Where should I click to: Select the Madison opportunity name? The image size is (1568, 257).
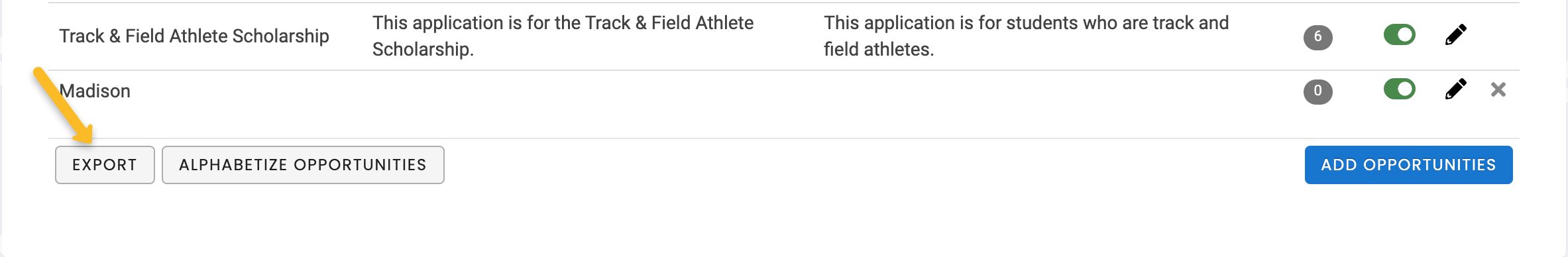tap(95, 91)
